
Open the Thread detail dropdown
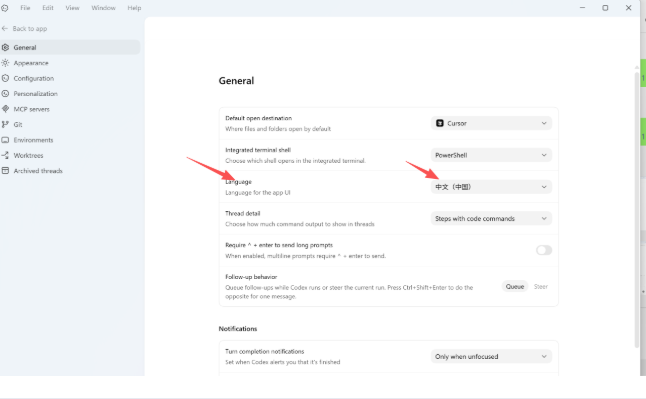click(491, 218)
